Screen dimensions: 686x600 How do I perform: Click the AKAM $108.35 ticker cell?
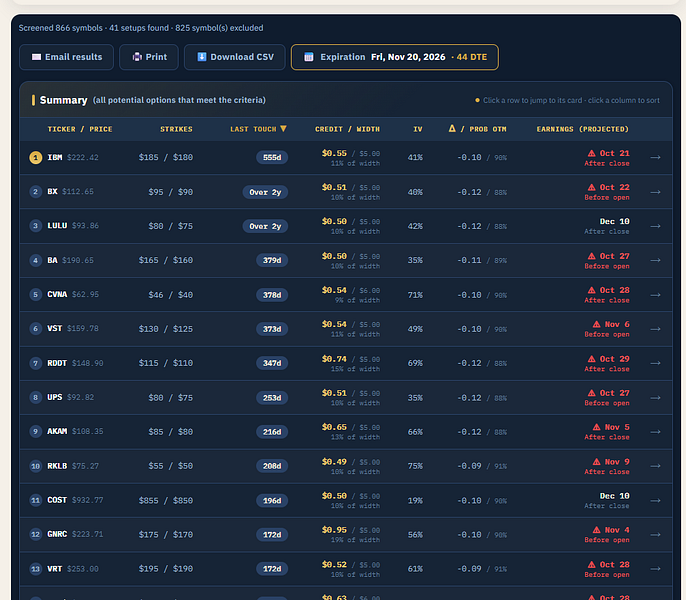coord(75,432)
